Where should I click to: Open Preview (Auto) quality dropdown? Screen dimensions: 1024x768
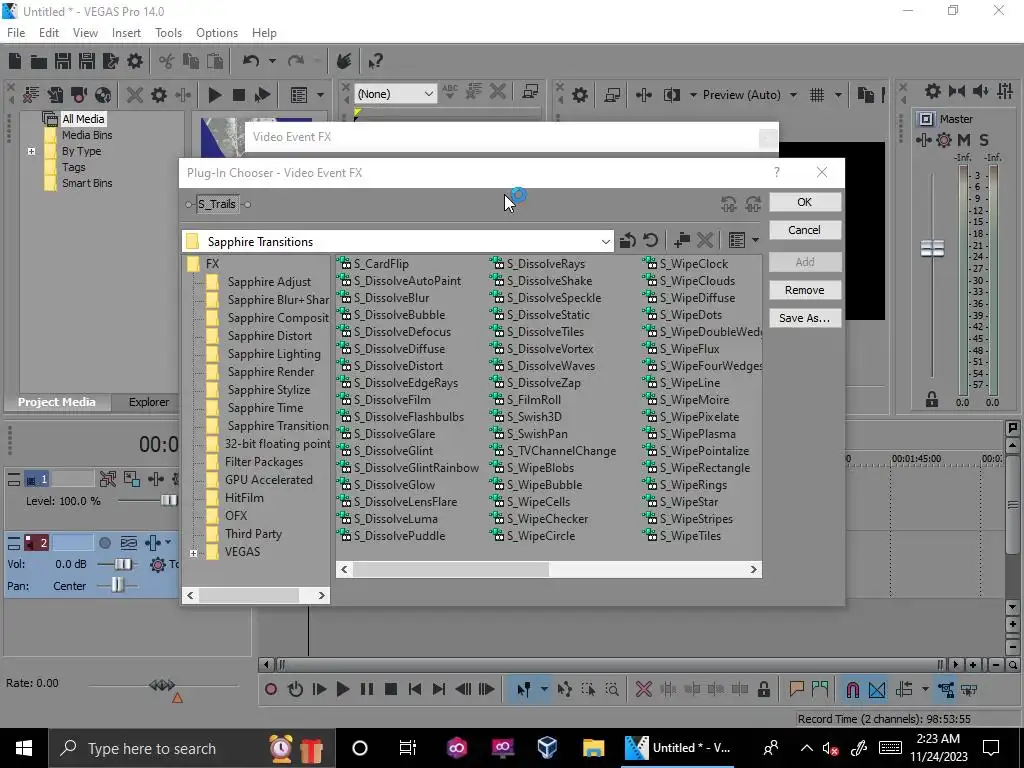click(x=793, y=95)
